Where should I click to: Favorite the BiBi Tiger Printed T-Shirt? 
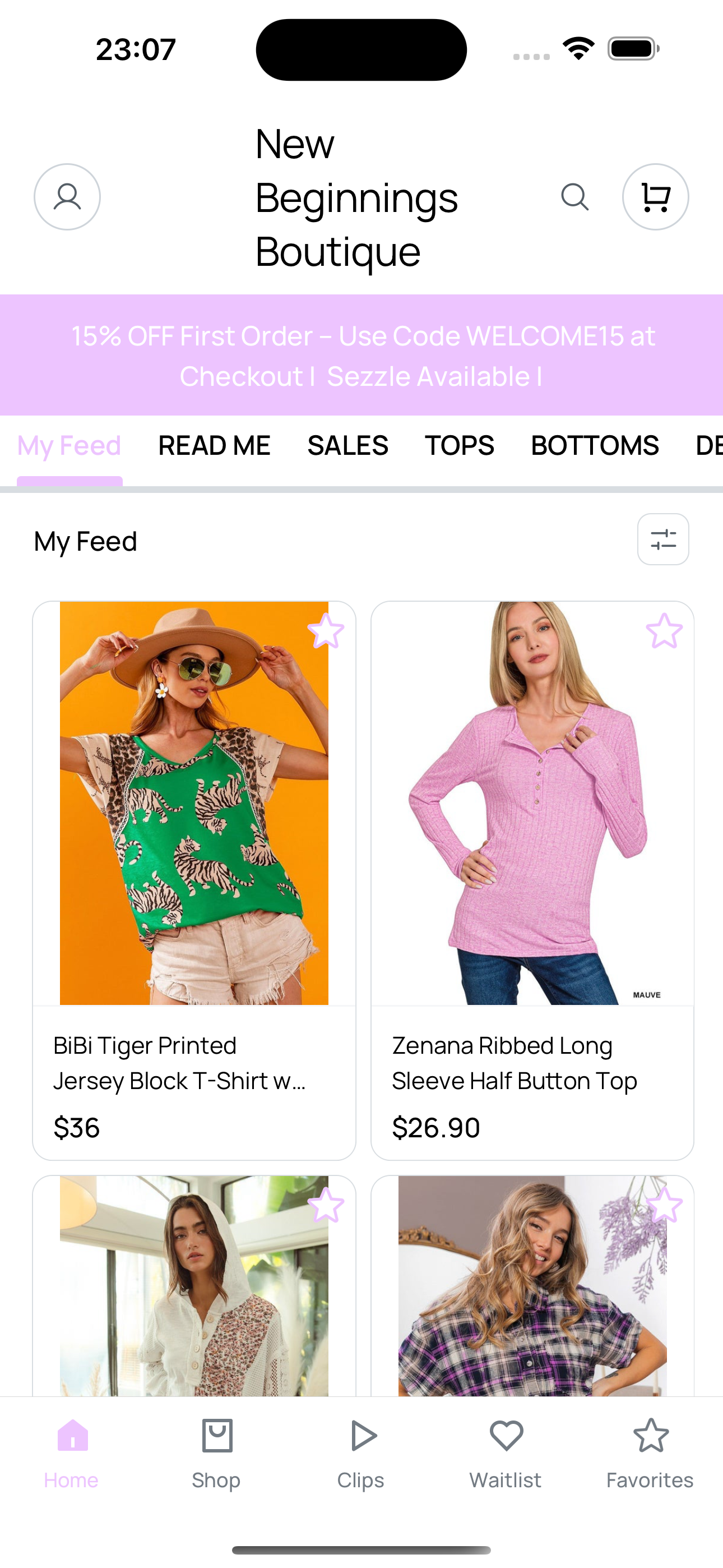(x=326, y=630)
